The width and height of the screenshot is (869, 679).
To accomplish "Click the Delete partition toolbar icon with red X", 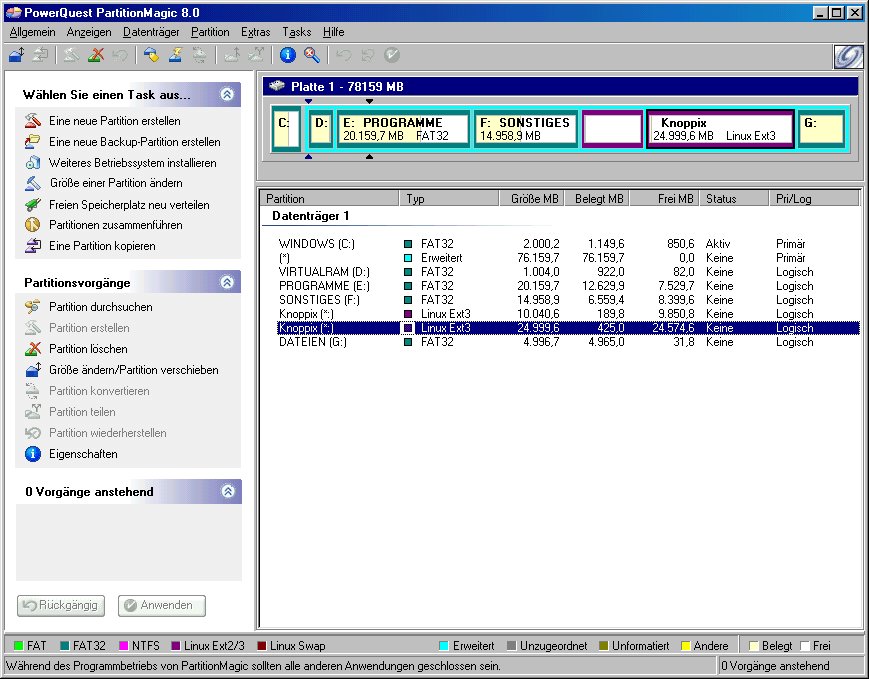I will pyautogui.click(x=96, y=55).
